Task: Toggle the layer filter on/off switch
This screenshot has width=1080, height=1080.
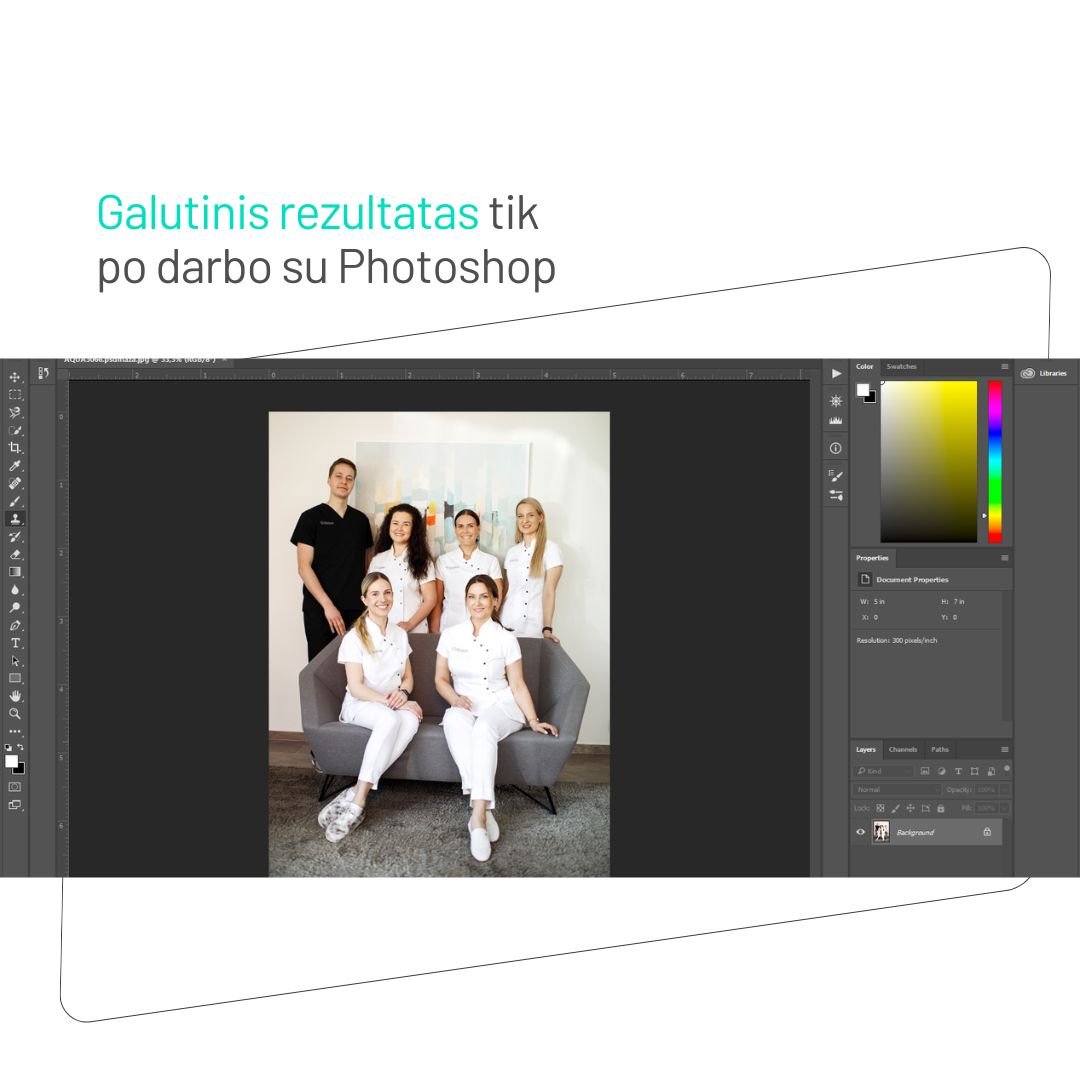Action: (x=1006, y=769)
